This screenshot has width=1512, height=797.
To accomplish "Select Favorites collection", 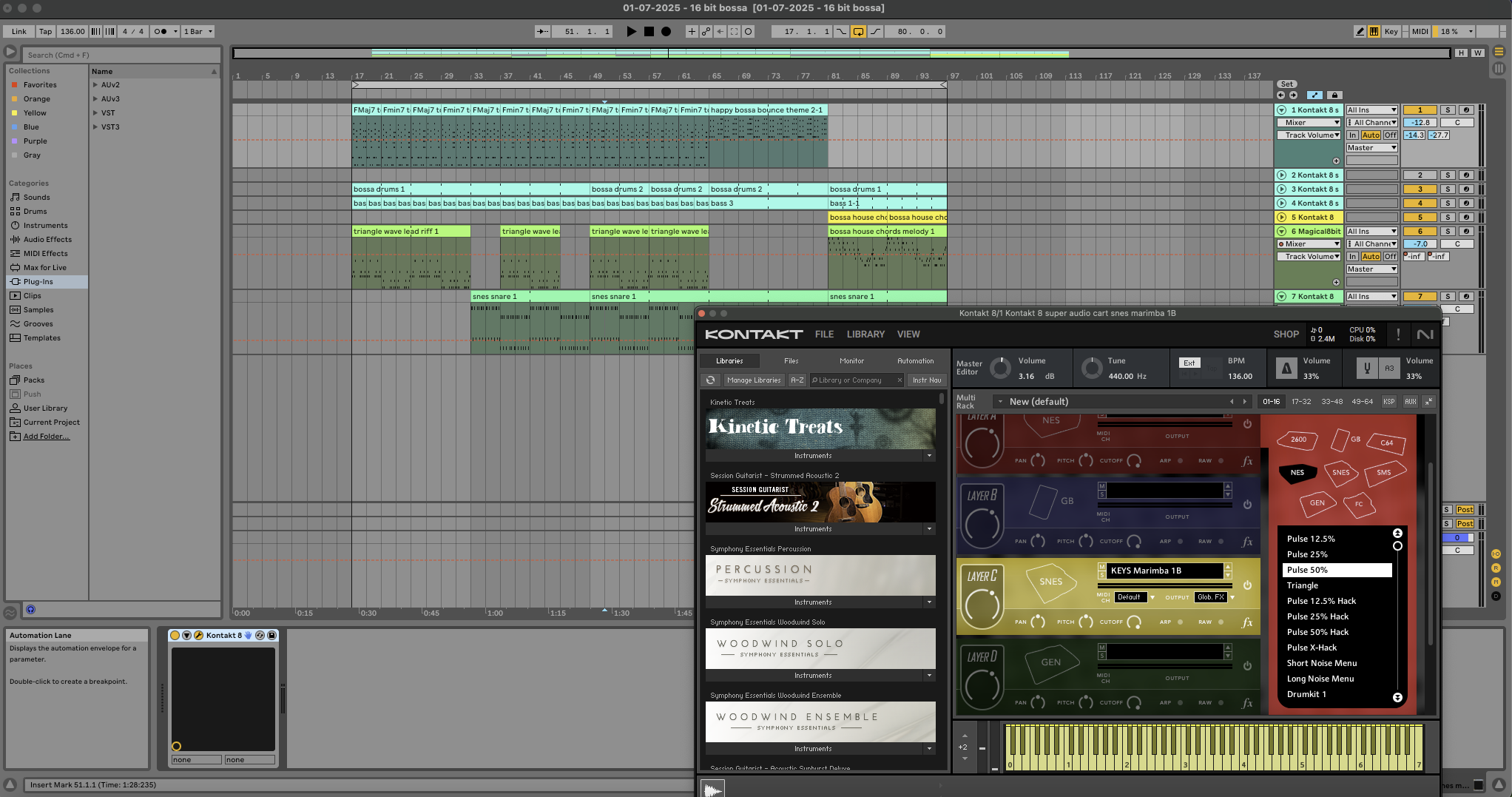I will click(40, 85).
